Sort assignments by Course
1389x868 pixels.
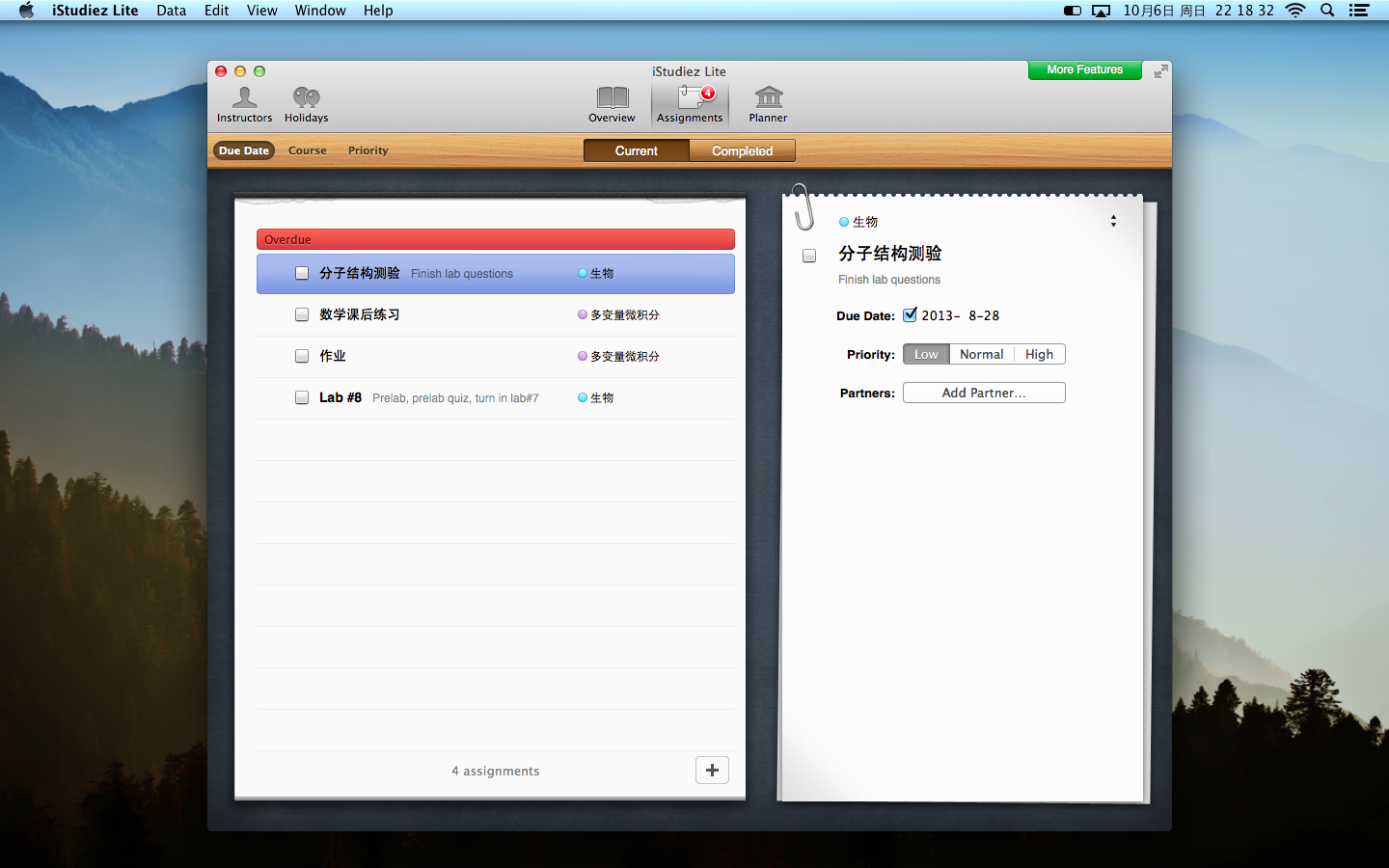pyautogui.click(x=308, y=150)
